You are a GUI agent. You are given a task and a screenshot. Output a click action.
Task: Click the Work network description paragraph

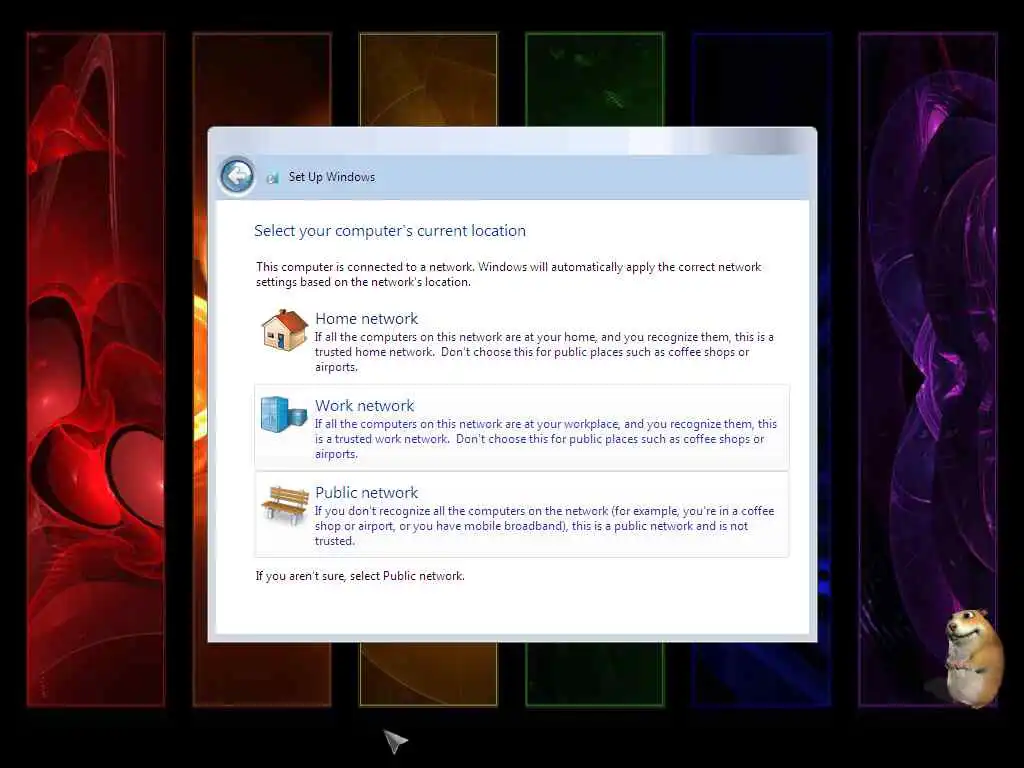tap(546, 439)
